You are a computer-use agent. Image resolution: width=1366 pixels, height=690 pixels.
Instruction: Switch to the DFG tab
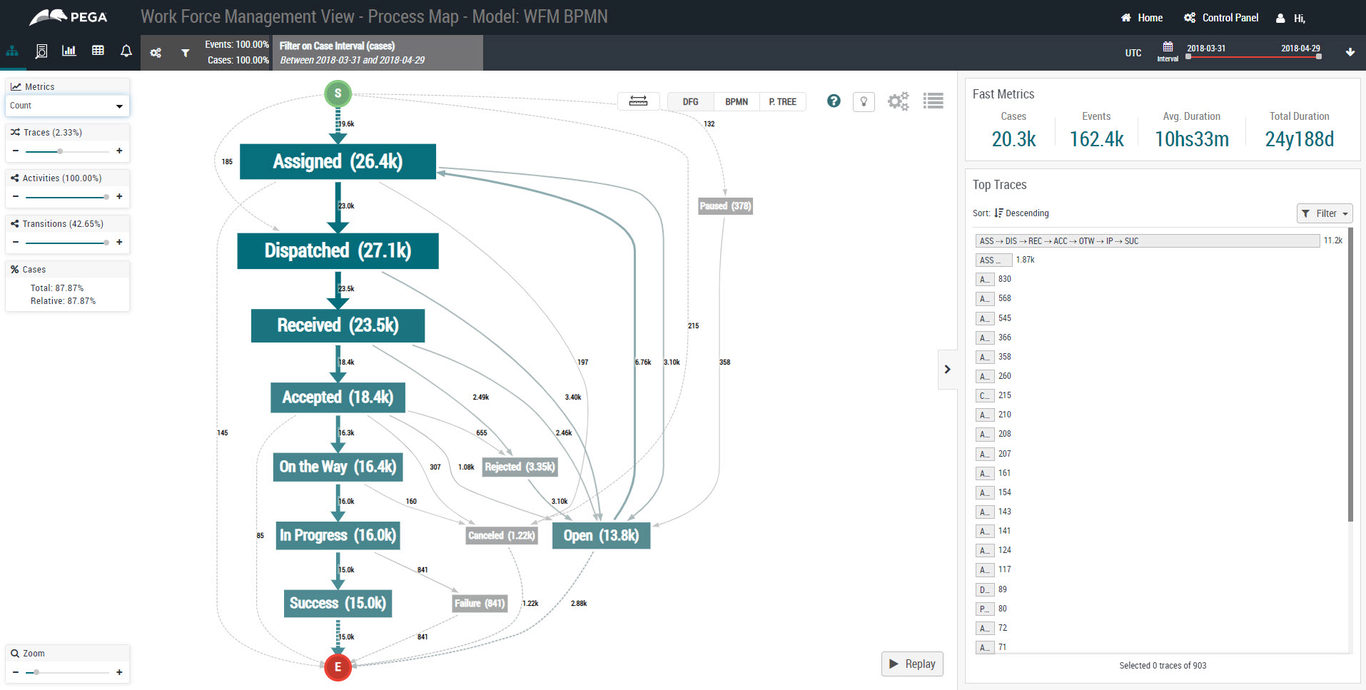coord(689,101)
